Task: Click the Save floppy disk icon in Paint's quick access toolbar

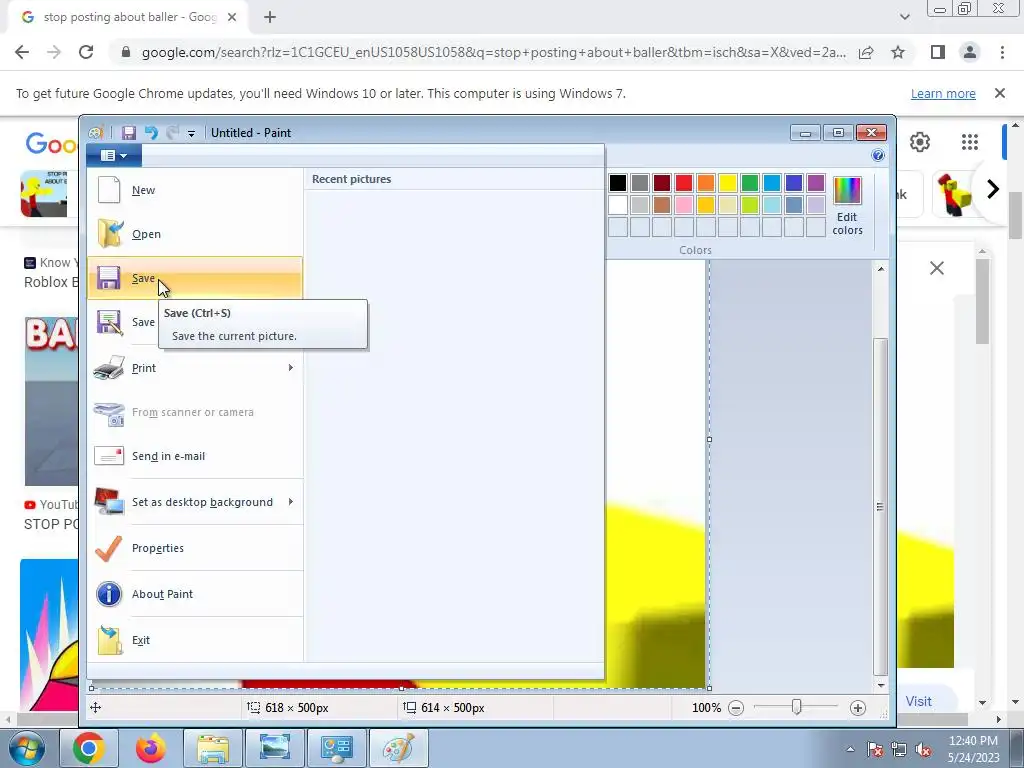Action: [x=129, y=133]
